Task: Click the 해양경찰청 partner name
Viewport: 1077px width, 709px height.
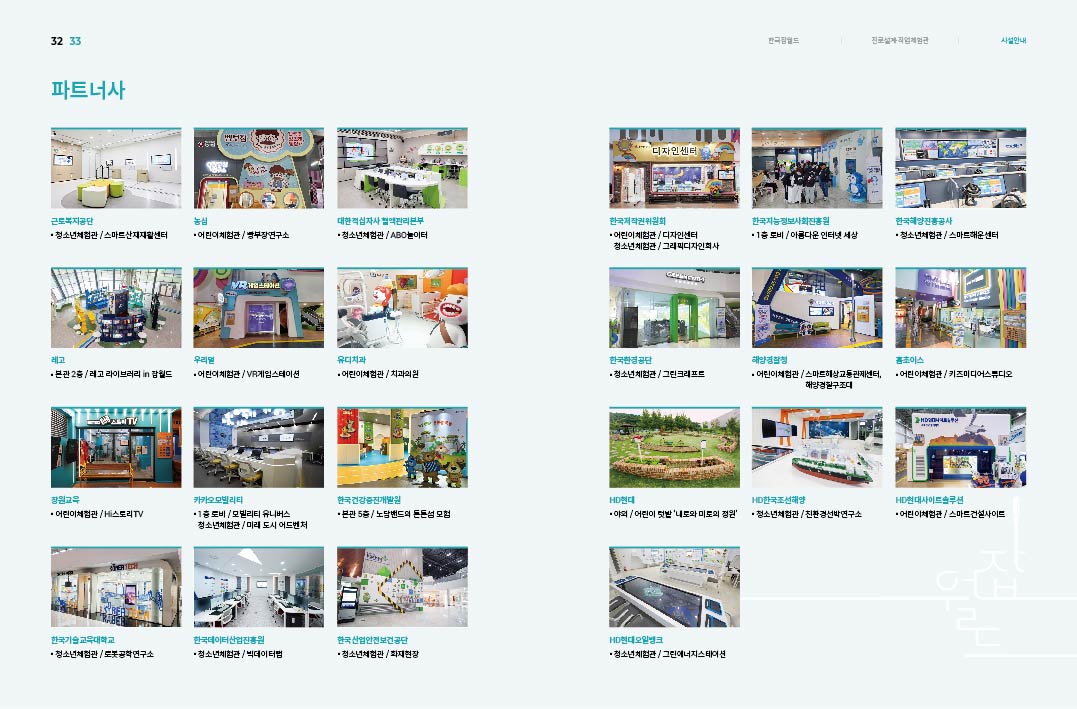Action: click(x=770, y=360)
